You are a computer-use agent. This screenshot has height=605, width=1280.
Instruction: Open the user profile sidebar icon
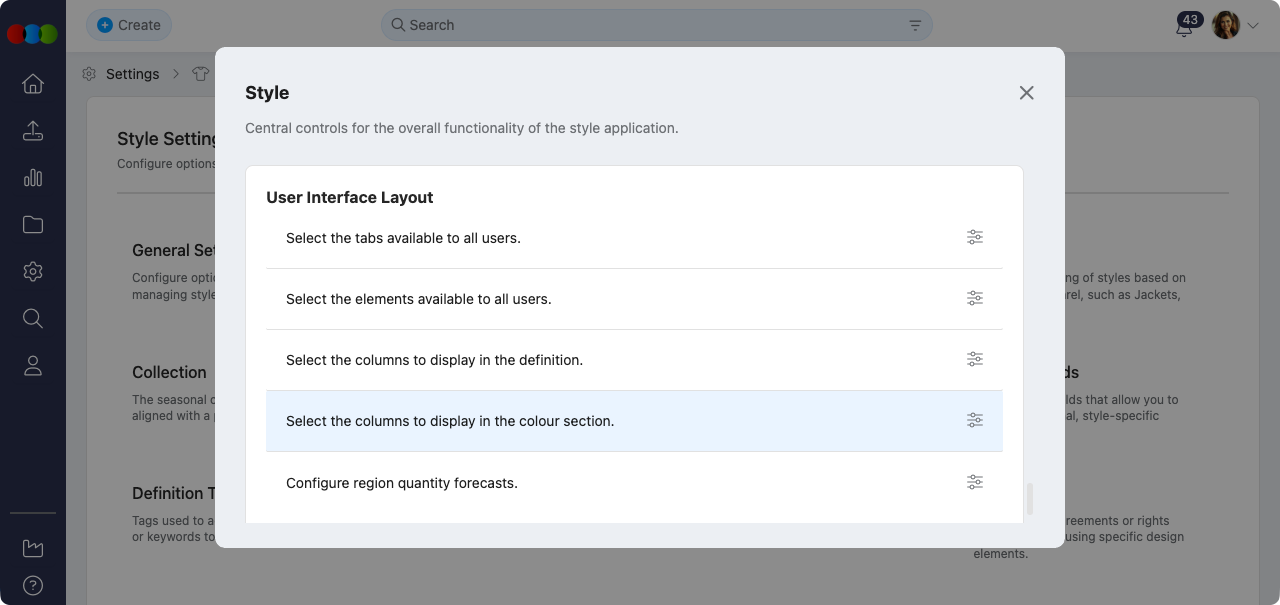(x=33, y=366)
